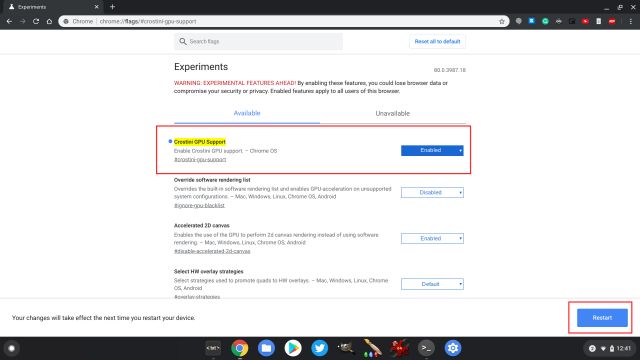Image resolution: width=640 pixels, height=360 pixels.
Task: Click the browser forward arrow
Action: click(22, 21)
